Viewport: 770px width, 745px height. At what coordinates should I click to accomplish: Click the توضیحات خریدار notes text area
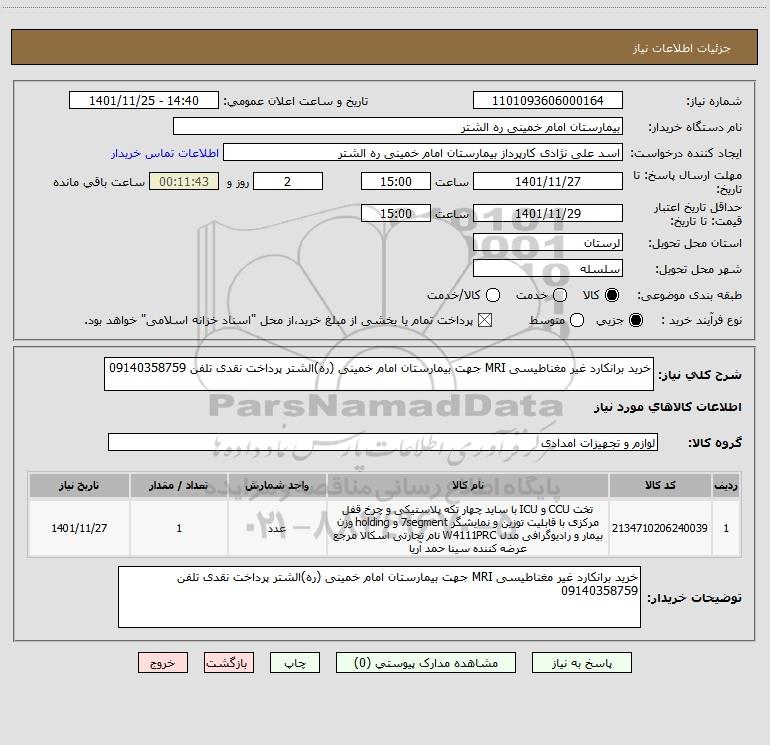pyautogui.click(x=379, y=597)
